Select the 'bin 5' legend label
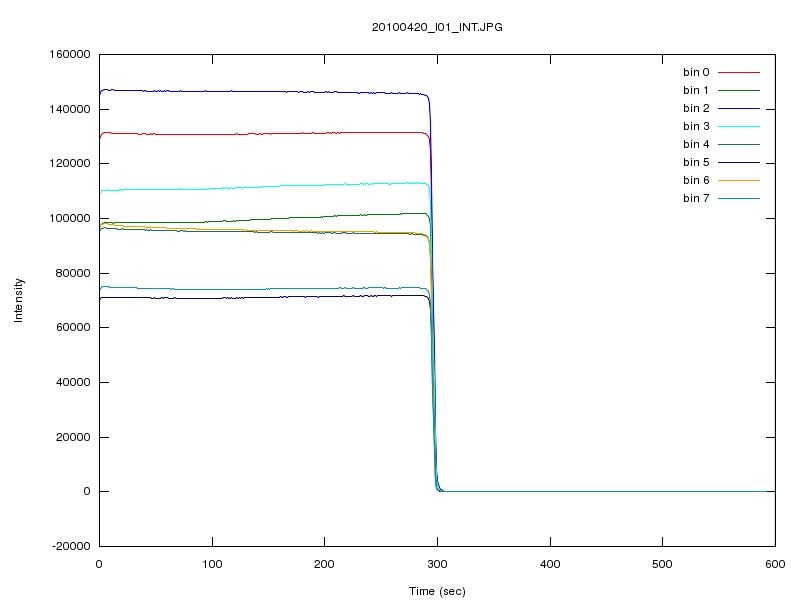800x600 pixels. tap(696, 162)
